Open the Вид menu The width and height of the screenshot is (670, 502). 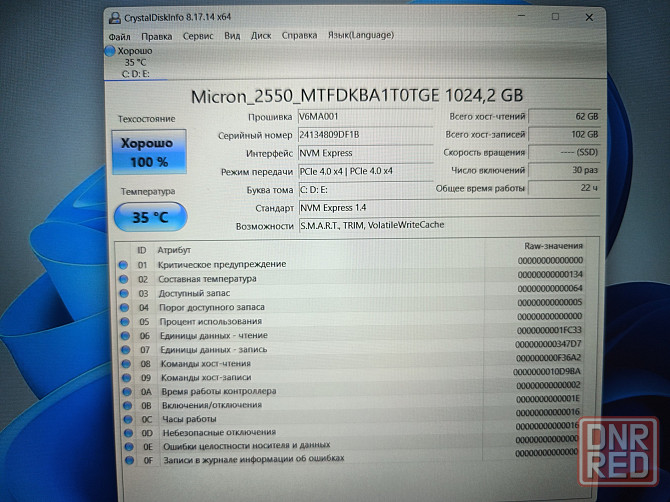(232, 35)
